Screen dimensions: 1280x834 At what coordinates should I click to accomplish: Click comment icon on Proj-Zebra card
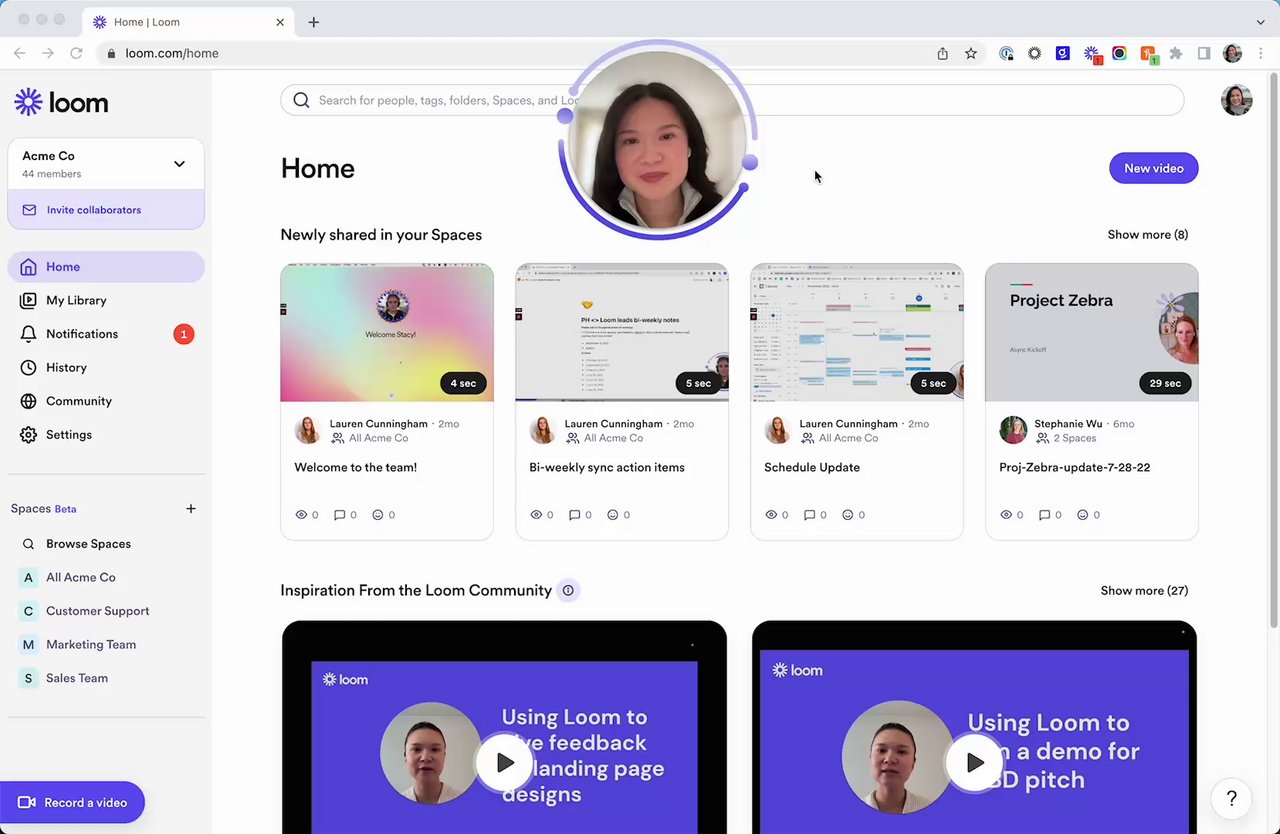pyautogui.click(x=1044, y=515)
